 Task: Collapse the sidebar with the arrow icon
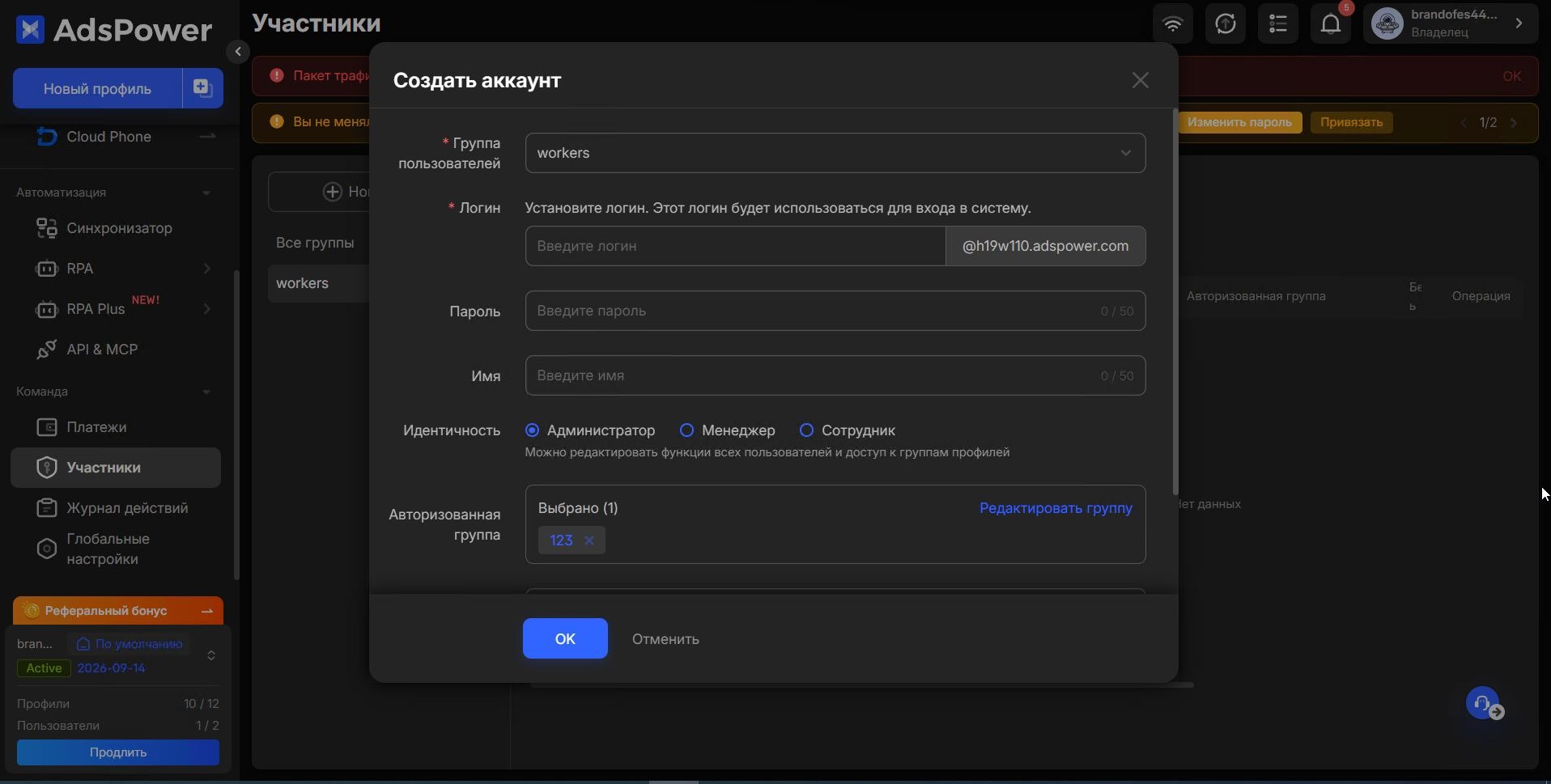[x=238, y=52]
